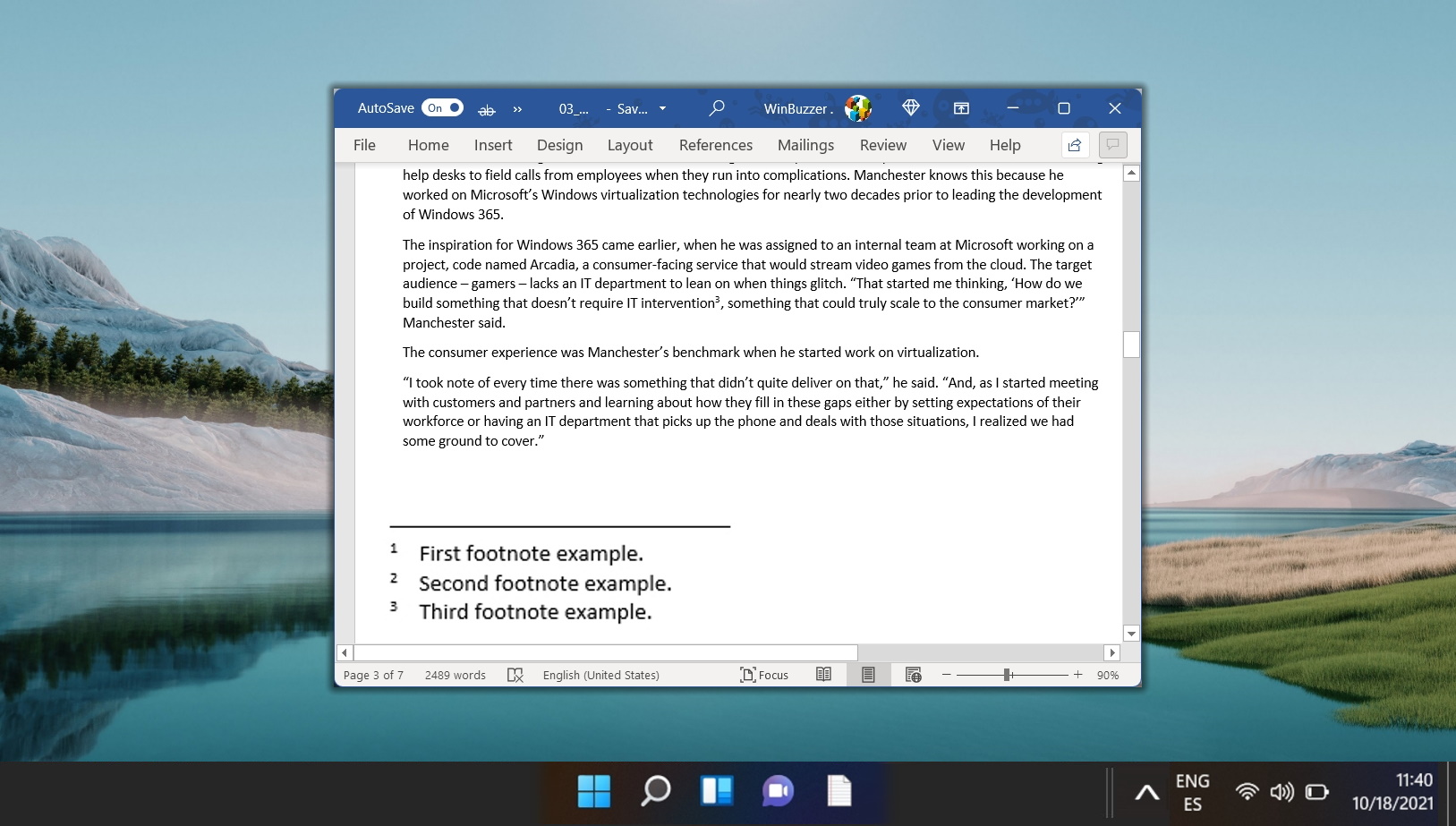Viewport: 1456px width, 826px height.
Task: Click Page 3 of 7 in status bar
Action: click(x=373, y=675)
